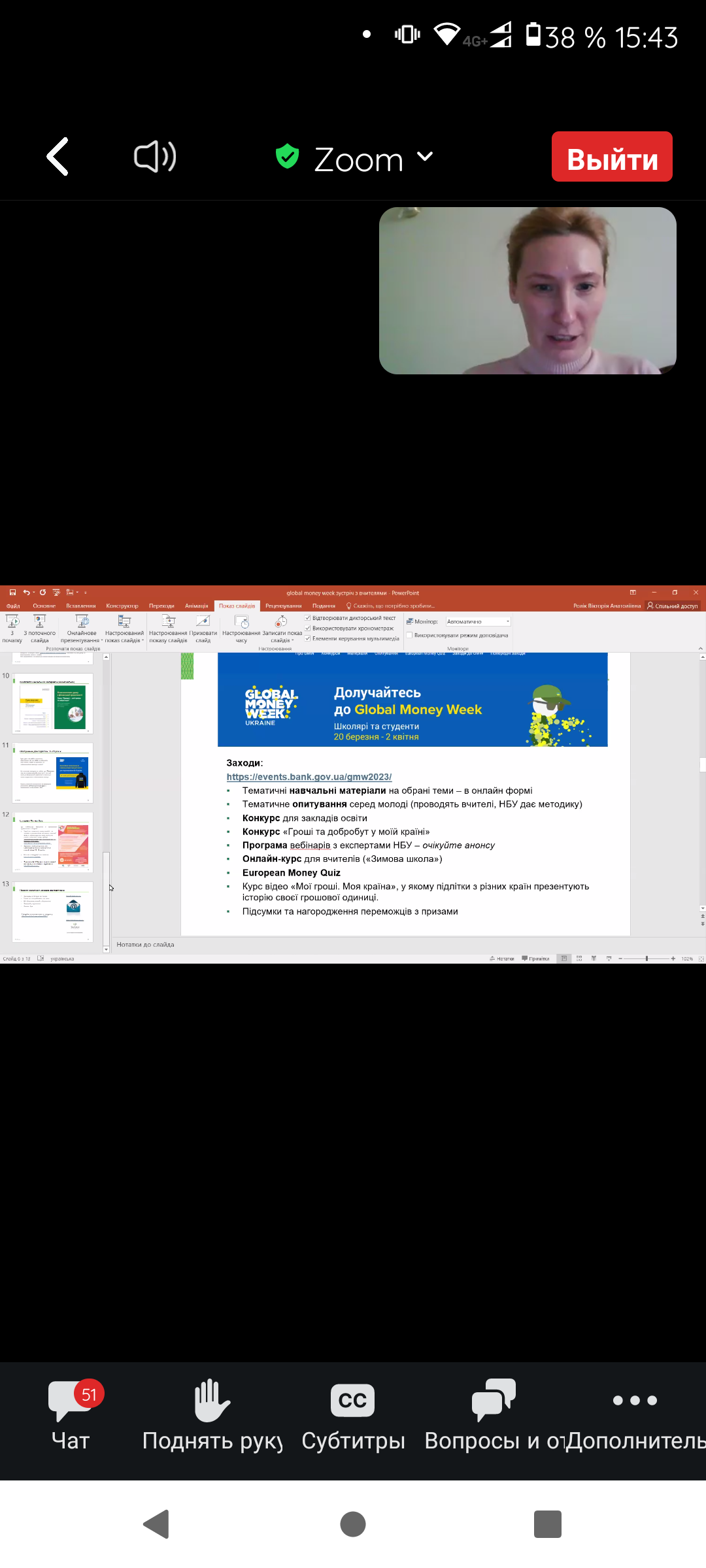Open the Монітор Автоматично dropdown
Viewport: 706px width, 1568px height.
pos(478,621)
